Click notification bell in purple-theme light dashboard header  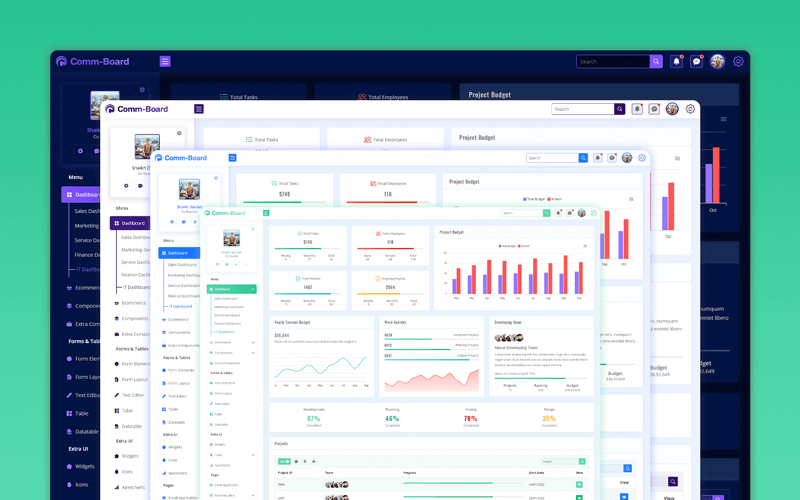pyautogui.click(x=637, y=109)
